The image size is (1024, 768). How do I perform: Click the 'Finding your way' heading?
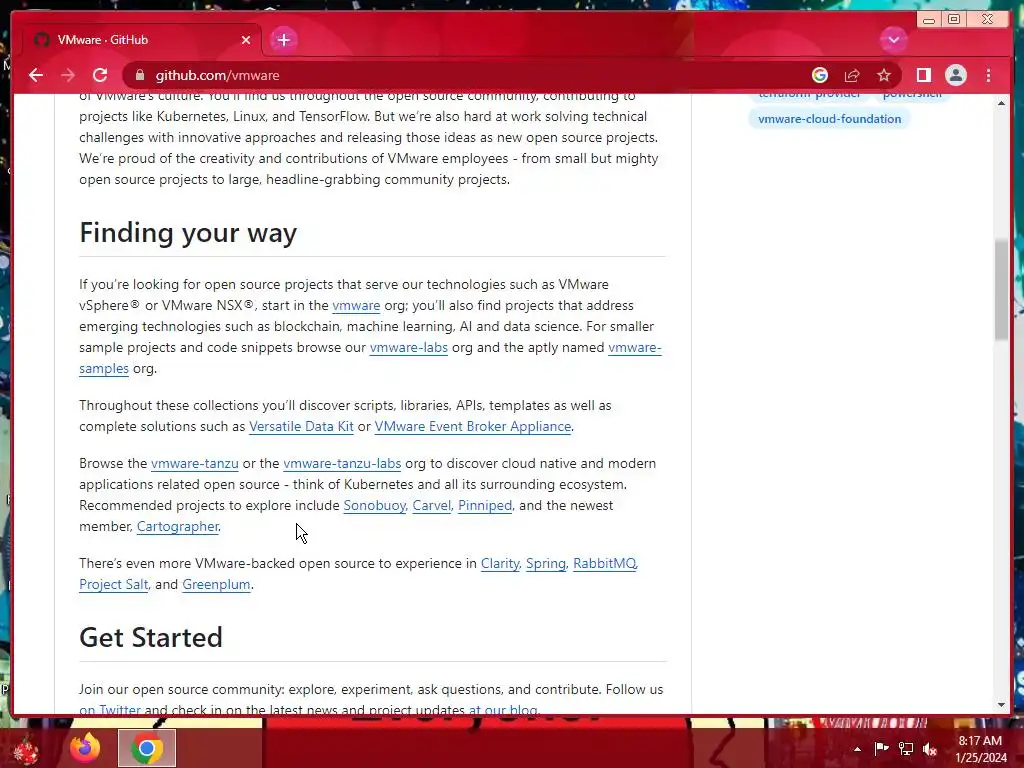click(x=188, y=233)
